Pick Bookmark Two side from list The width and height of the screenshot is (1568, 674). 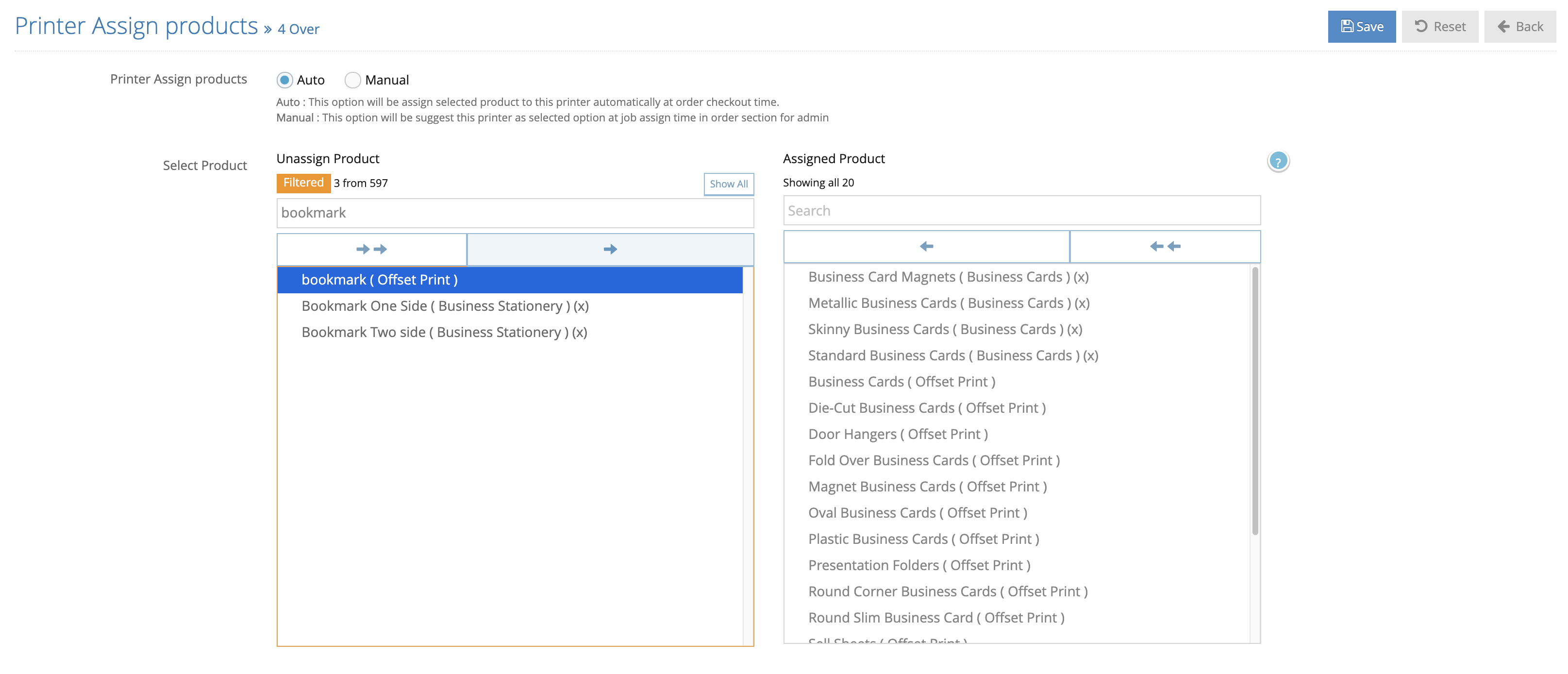click(x=444, y=333)
